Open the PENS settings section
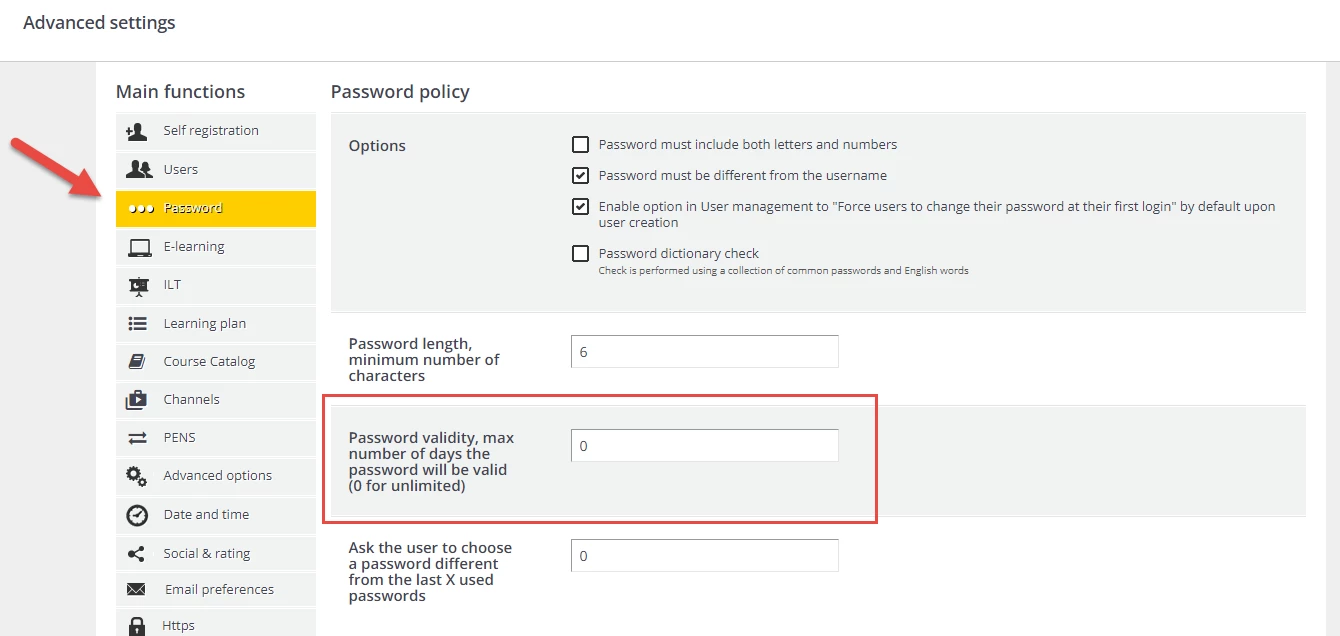This screenshot has height=636, width=1340. coord(180,438)
